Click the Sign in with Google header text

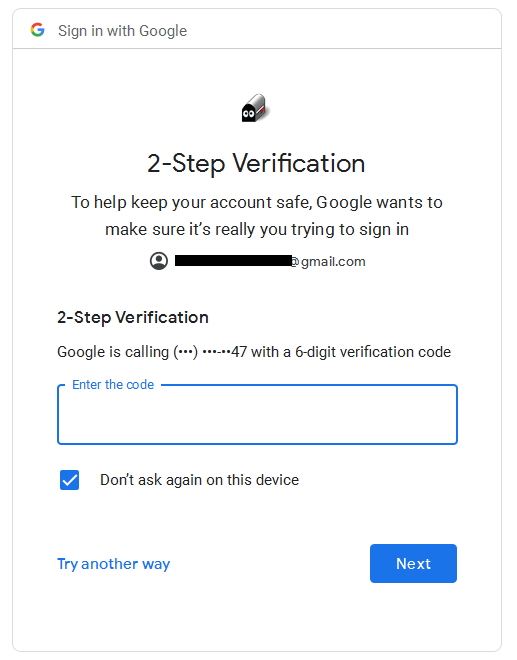[122, 31]
